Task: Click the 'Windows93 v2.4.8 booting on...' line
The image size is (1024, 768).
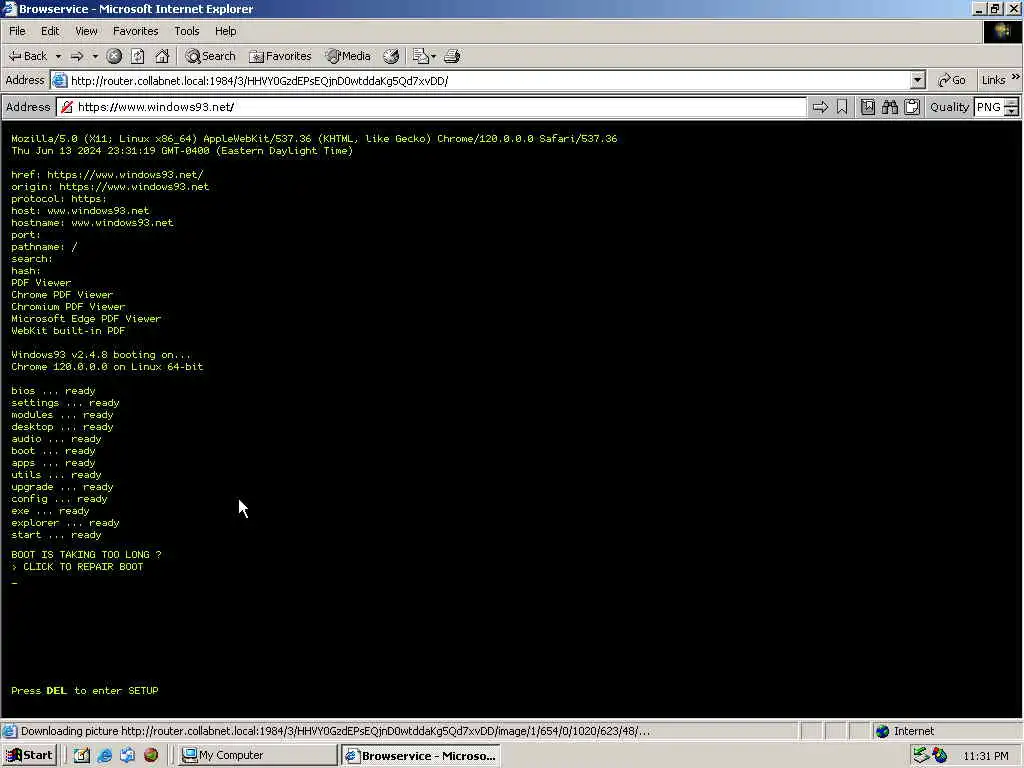Action: (101, 355)
